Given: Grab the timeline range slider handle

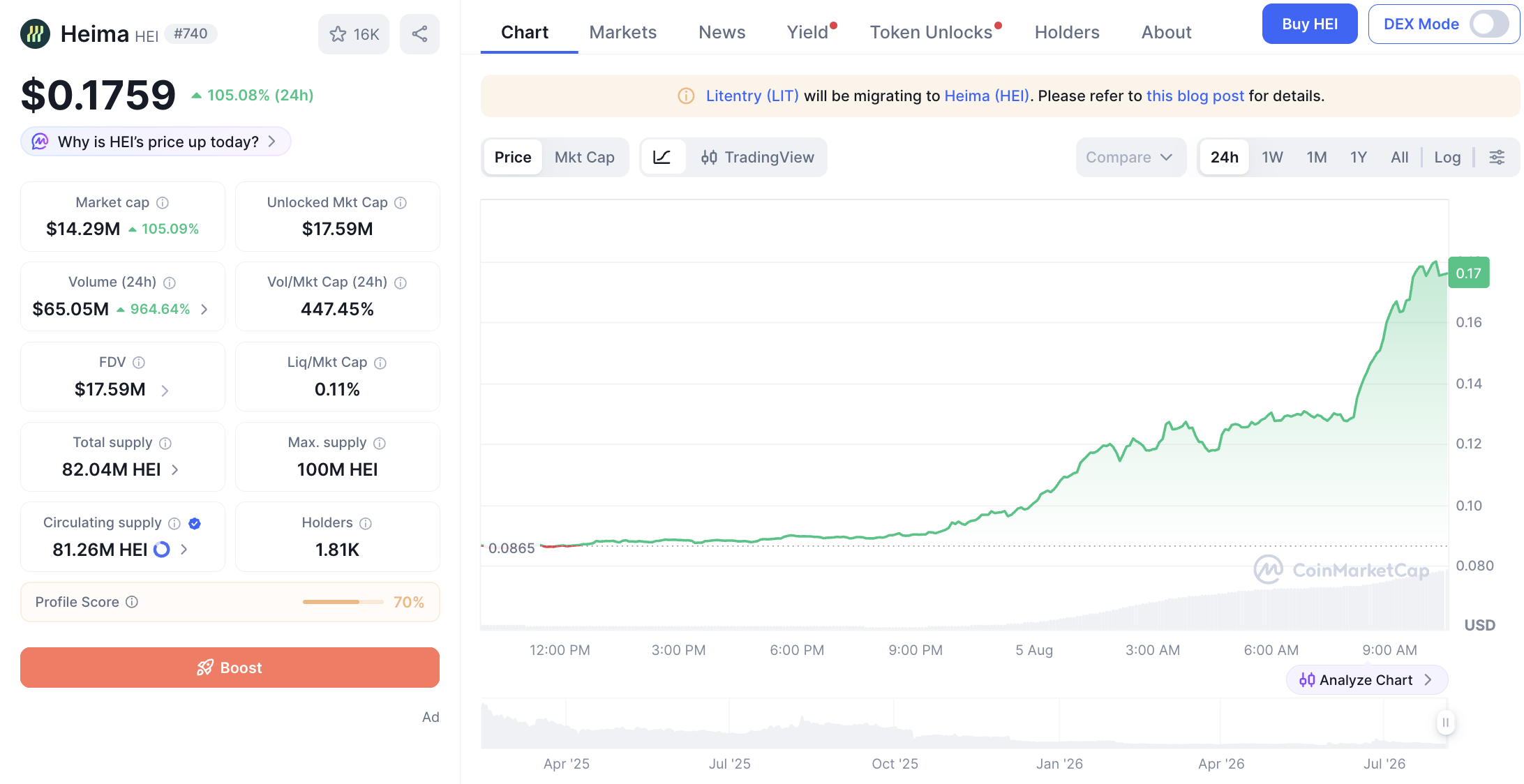Looking at the screenshot, I should [x=1445, y=723].
